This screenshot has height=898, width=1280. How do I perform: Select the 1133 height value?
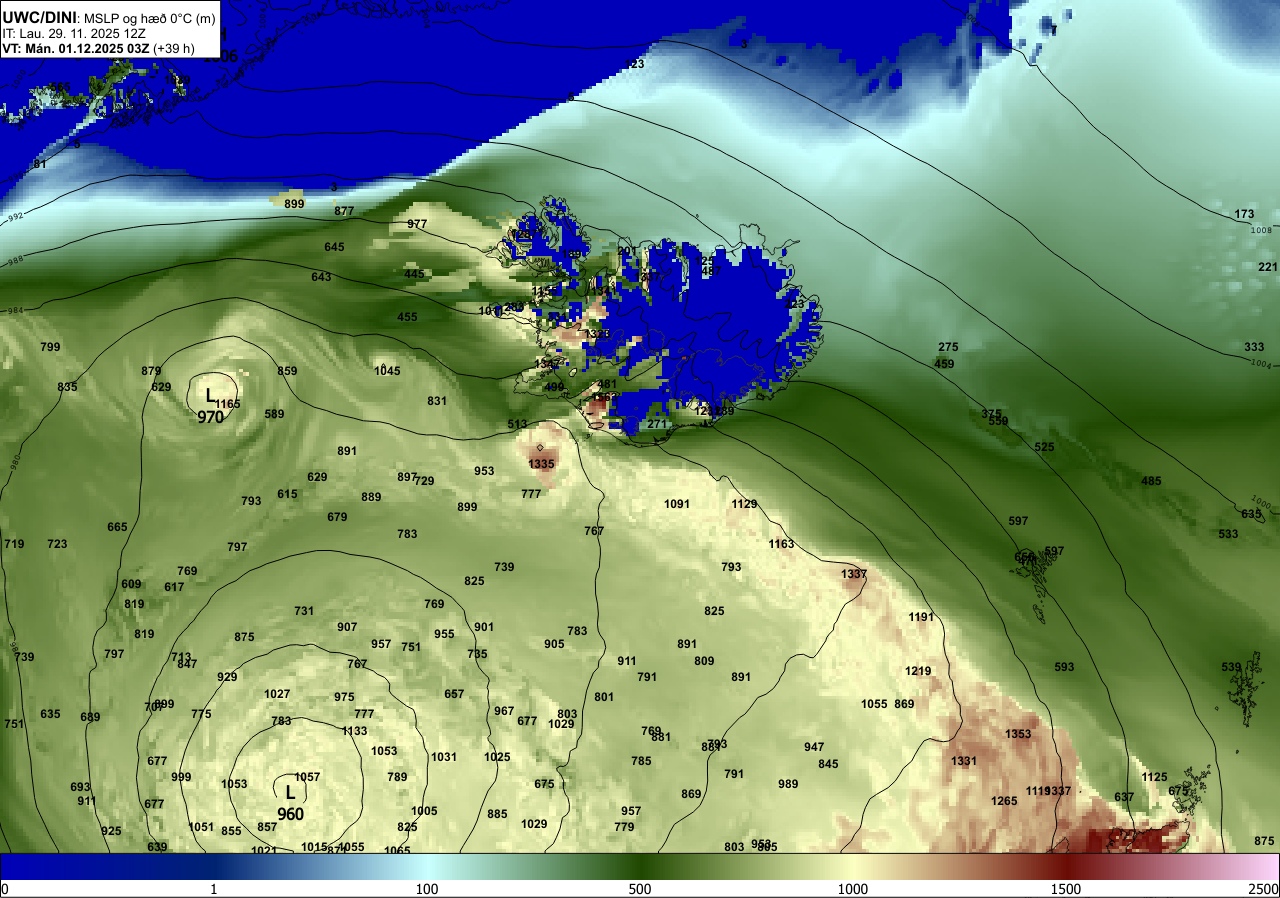click(x=354, y=731)
